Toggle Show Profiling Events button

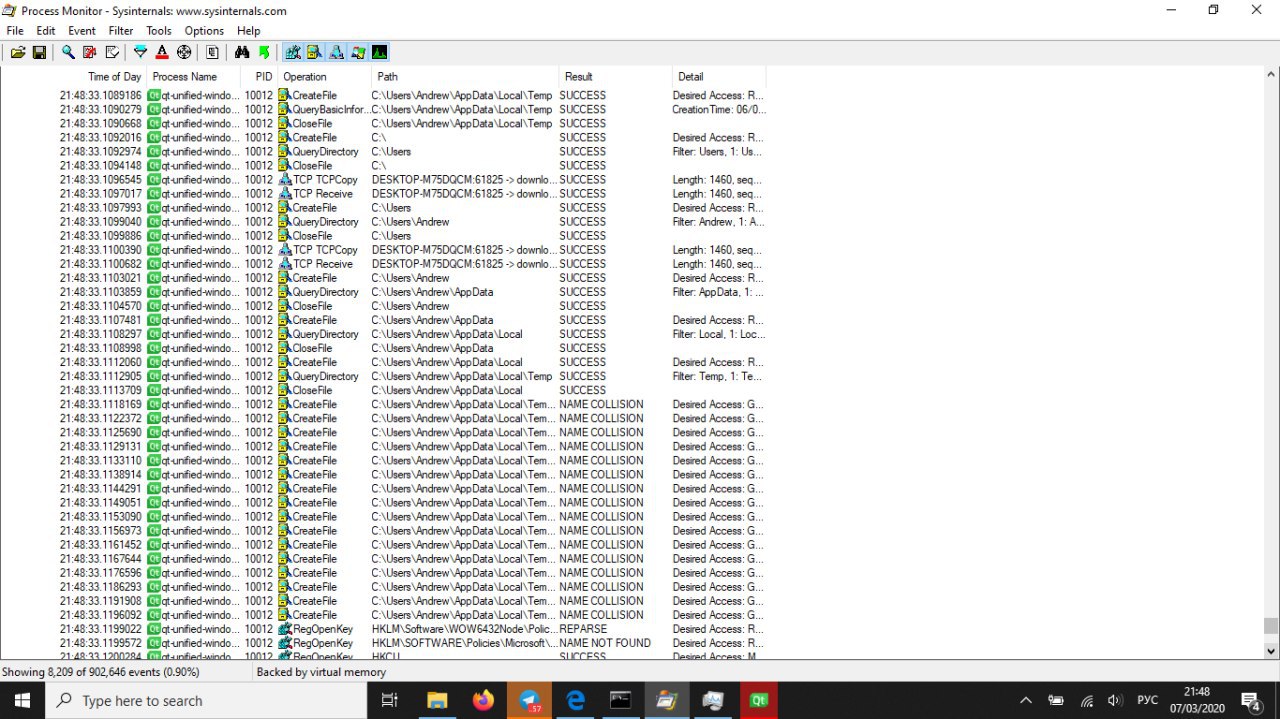[x=380, y=52]
